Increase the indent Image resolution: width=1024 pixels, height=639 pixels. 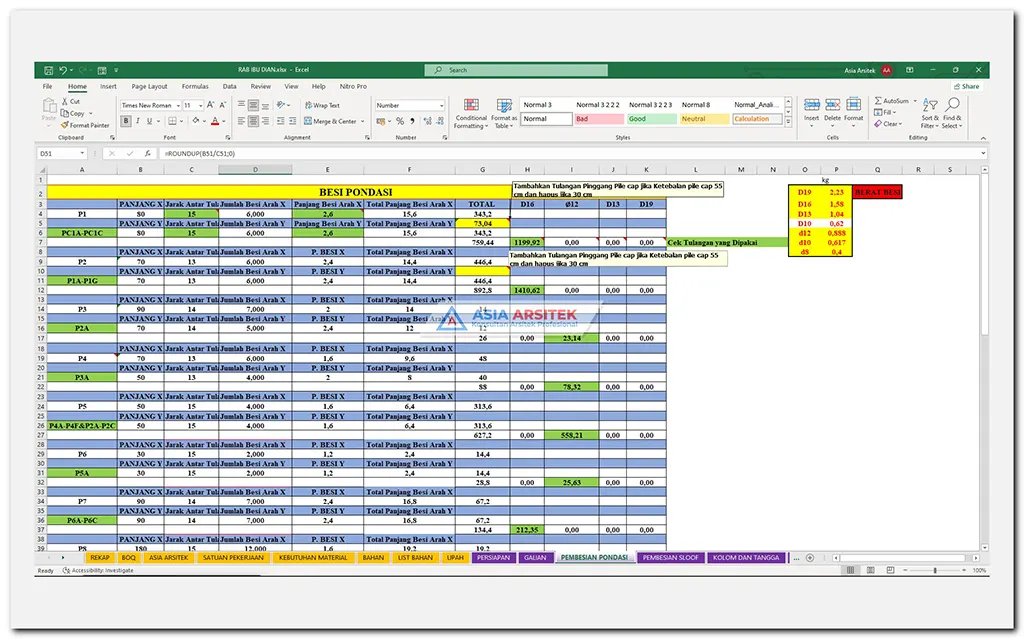(x=292, y=121)
